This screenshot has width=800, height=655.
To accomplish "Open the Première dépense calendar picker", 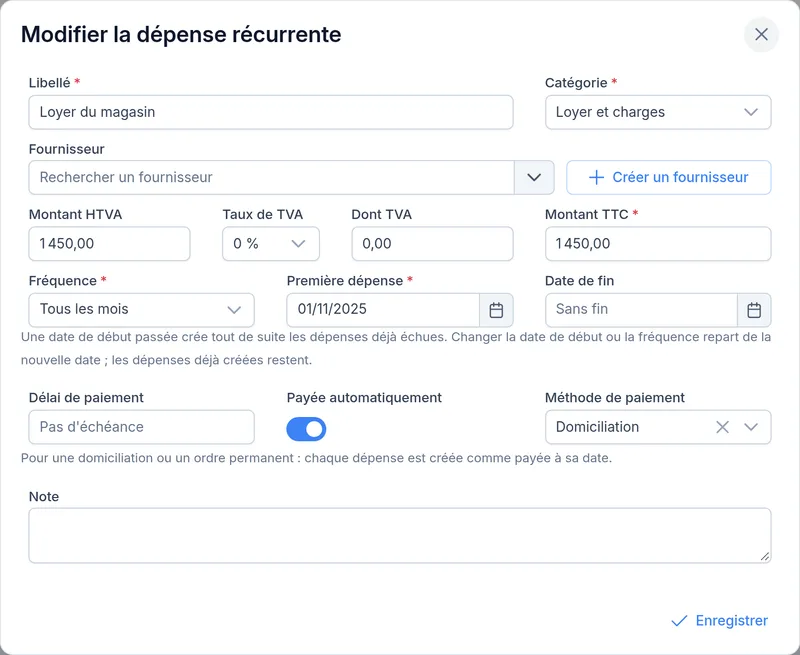I will click(x=496, y=310).
